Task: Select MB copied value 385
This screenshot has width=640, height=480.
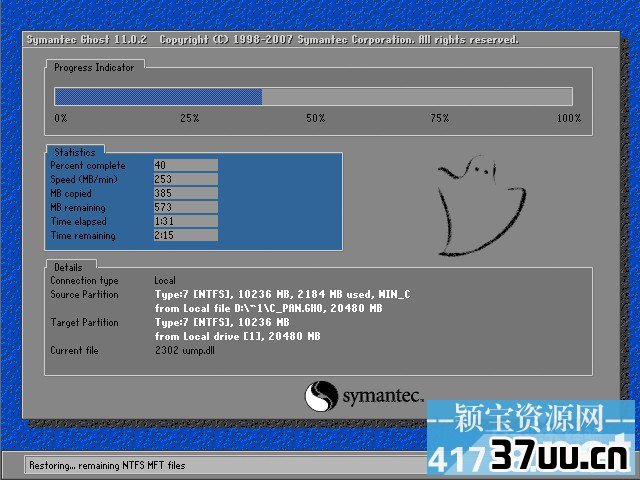Action: (x=186, y=193)
